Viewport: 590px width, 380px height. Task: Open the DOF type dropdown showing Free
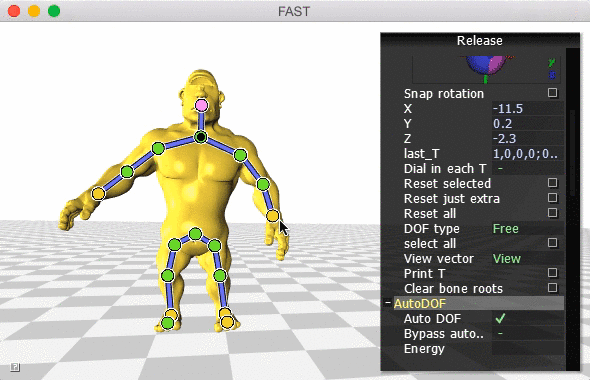point(528,228)
